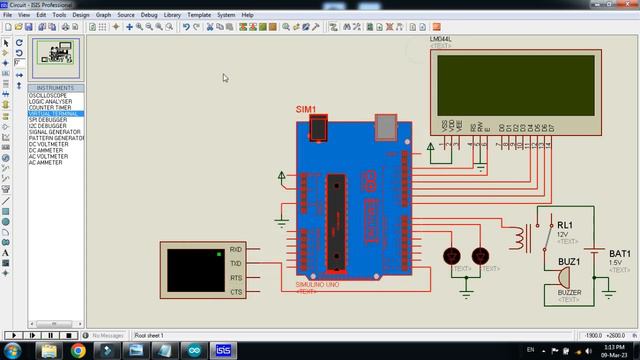Select the virtual instruments mode icon

coord(6,189)
